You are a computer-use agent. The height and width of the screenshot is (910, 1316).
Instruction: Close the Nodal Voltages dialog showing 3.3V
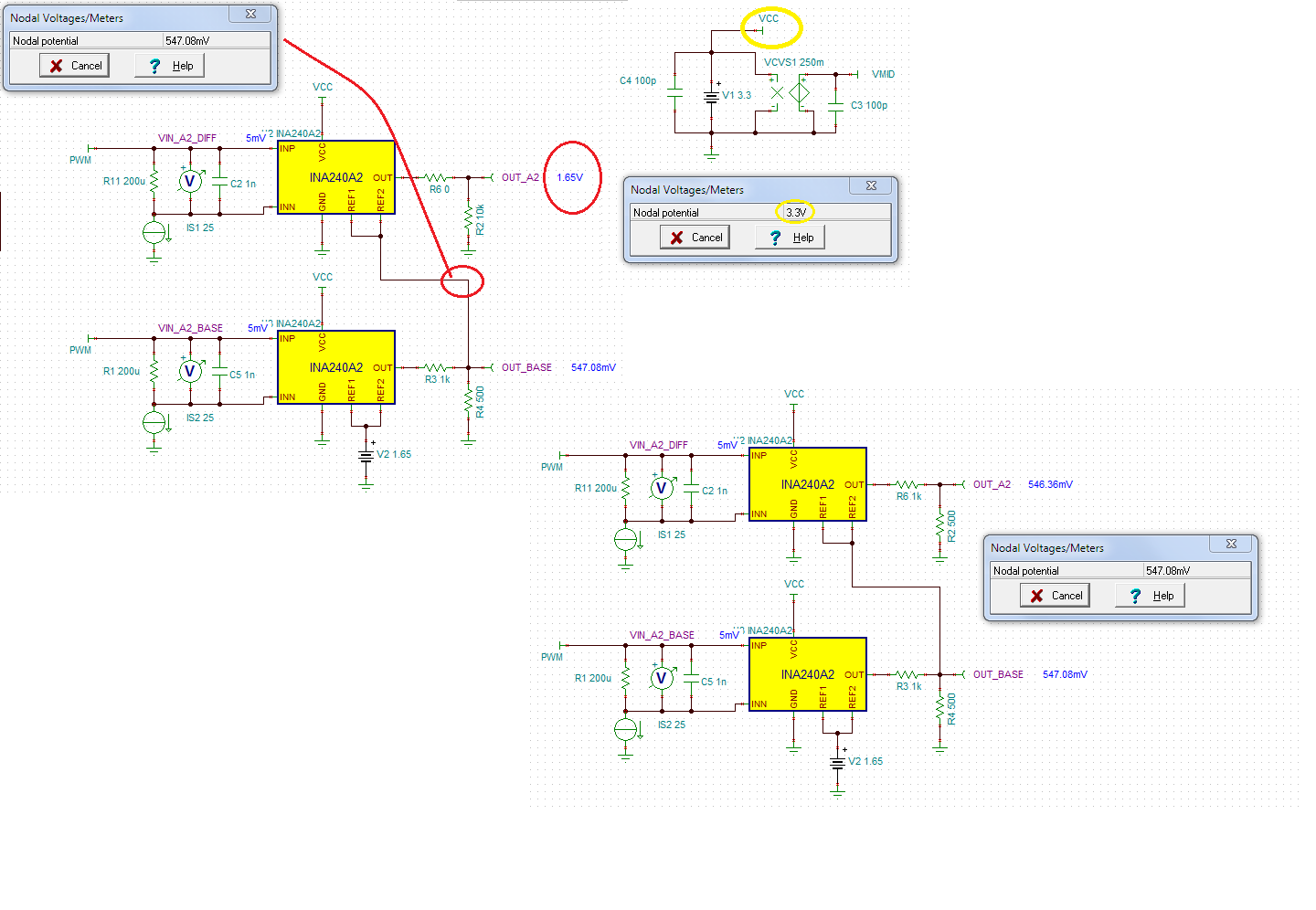coord(871,185)
